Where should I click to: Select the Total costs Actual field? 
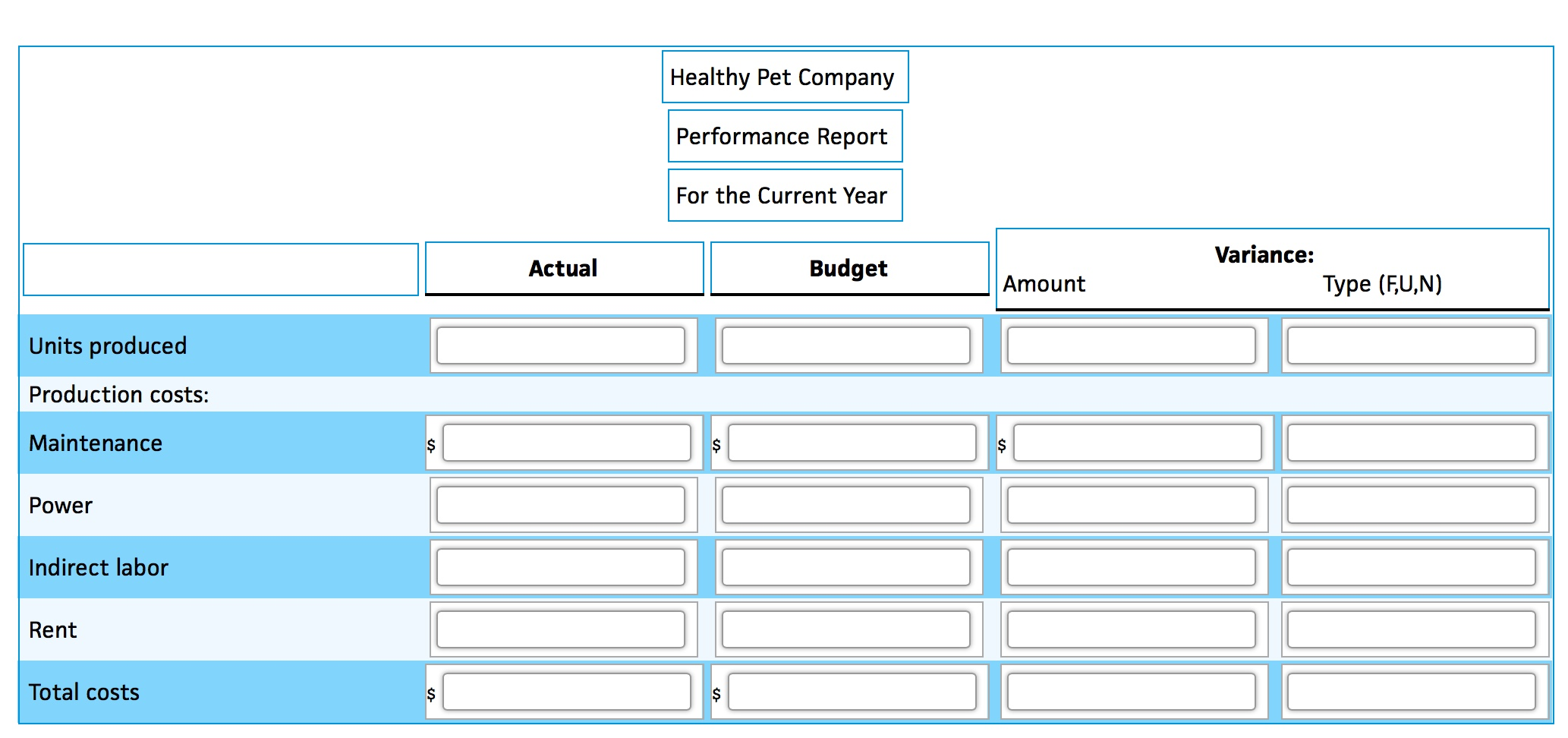point(567,692)
